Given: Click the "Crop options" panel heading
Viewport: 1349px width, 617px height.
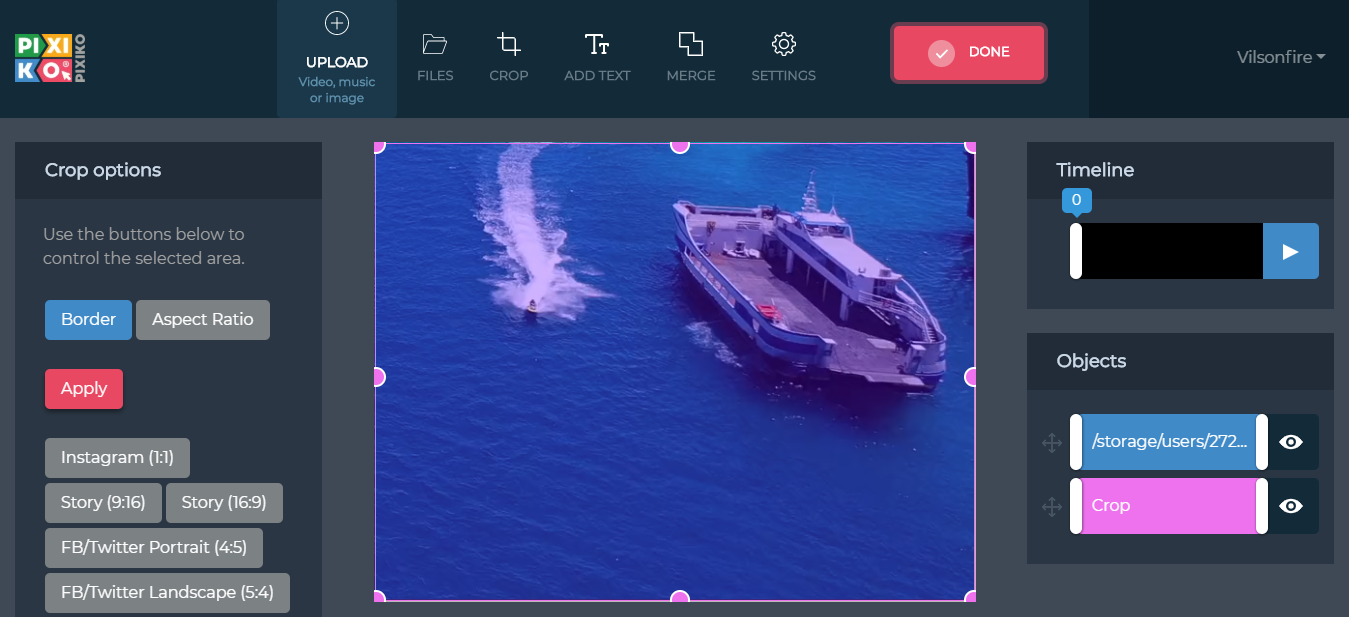Looking at the screenshot, I should coord(103,170).
